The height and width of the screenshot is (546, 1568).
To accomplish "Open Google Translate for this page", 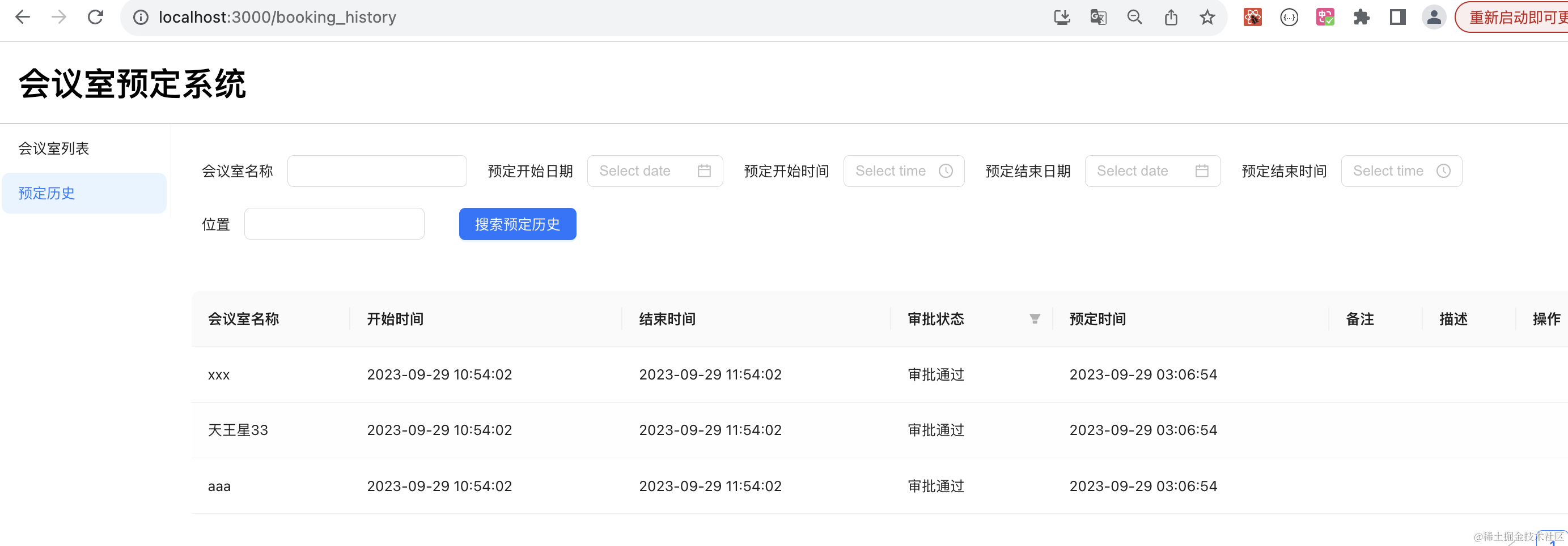I will [x=1098, y=17].
